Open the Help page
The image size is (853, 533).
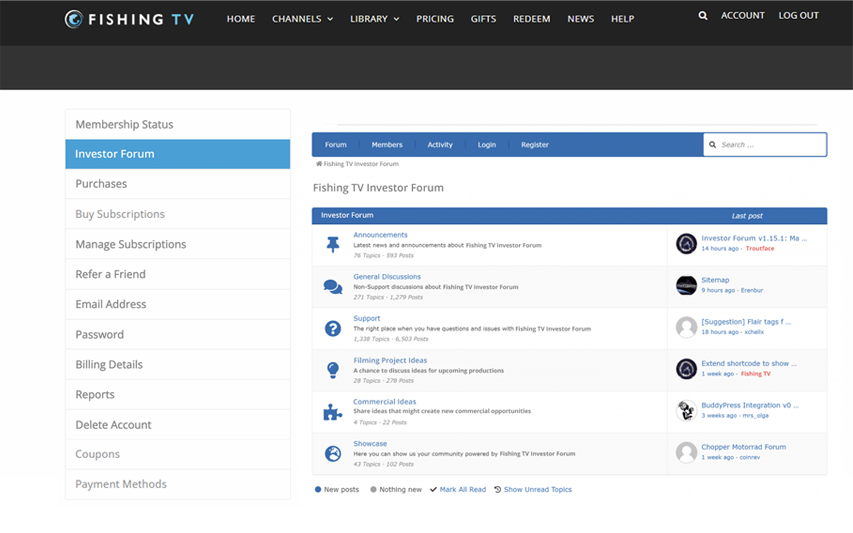[622, 19]
